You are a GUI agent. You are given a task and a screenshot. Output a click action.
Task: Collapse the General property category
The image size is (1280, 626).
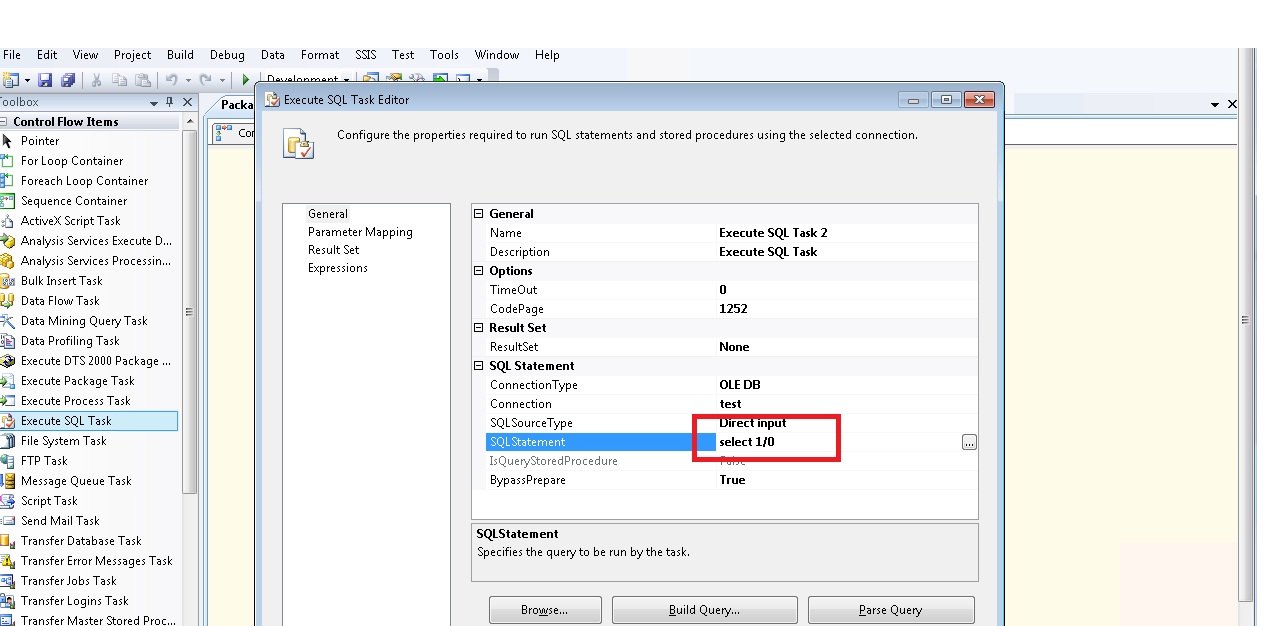point(478,214)
